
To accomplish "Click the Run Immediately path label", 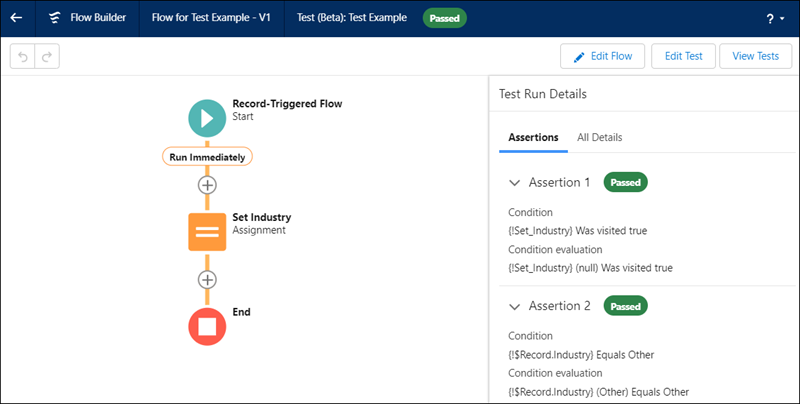I will tap(207, 157).
